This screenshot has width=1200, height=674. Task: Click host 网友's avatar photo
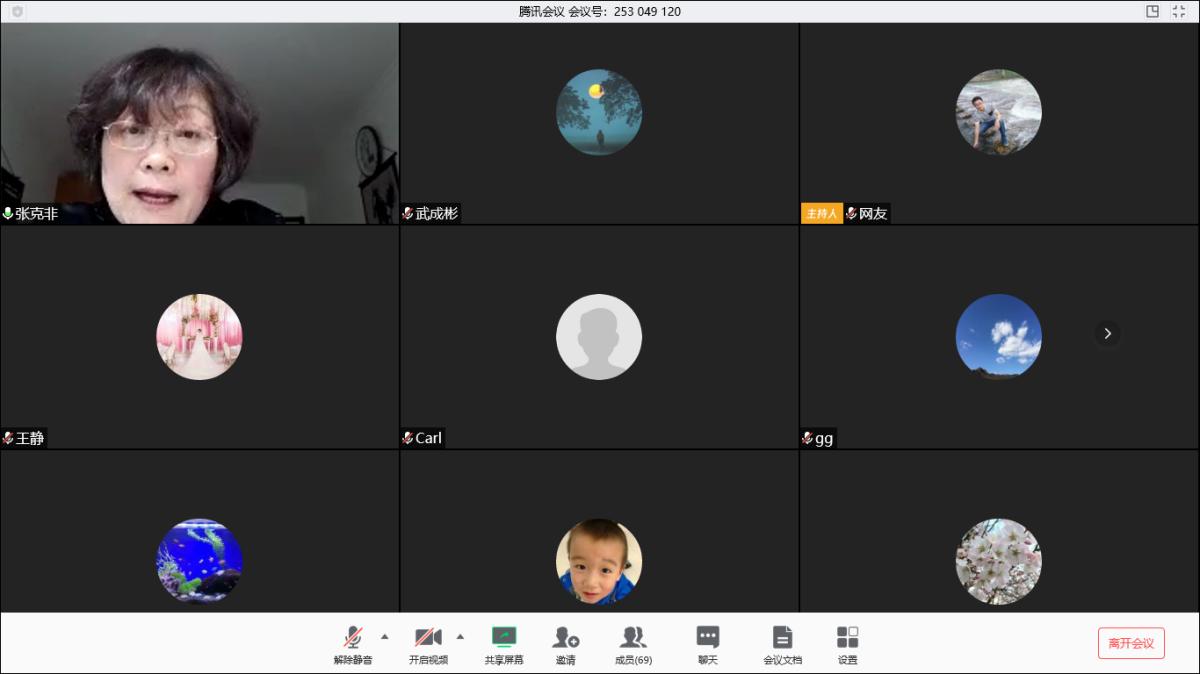(998, 112)
